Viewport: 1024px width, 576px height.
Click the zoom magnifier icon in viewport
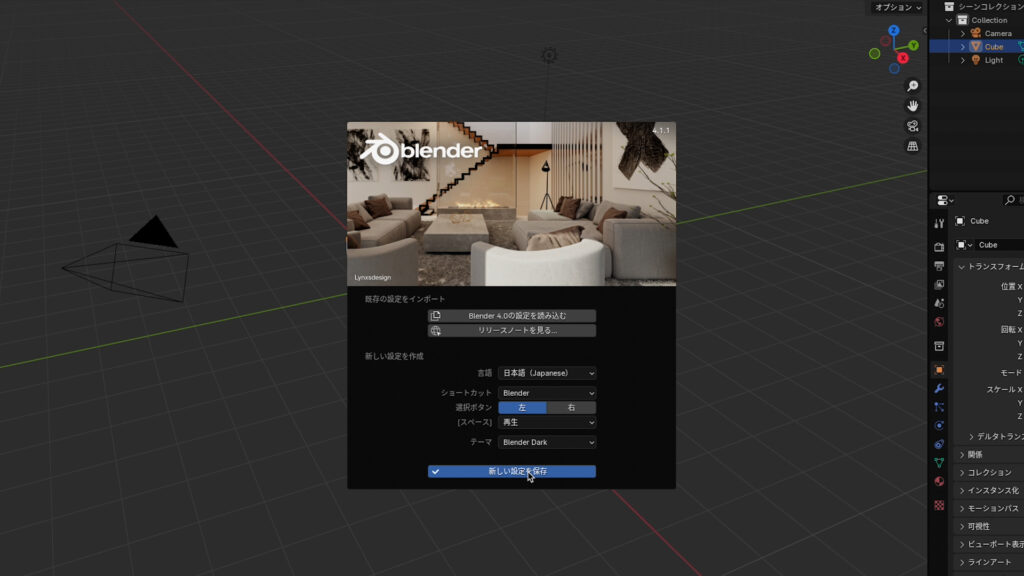[x=912, y=86]
